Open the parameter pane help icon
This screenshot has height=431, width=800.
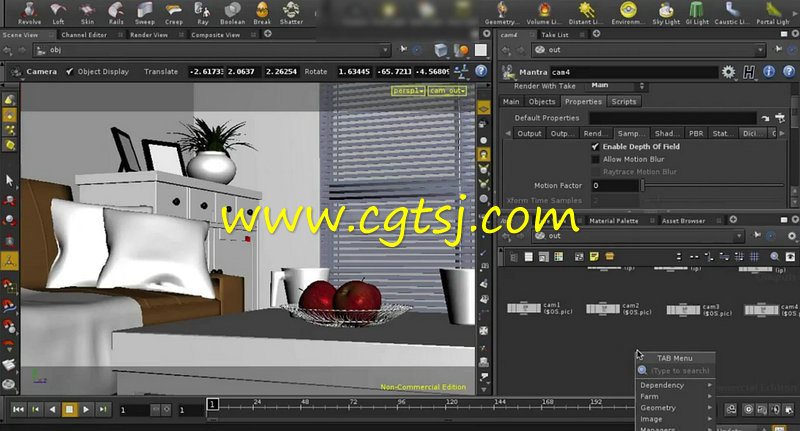coord(789,72)
